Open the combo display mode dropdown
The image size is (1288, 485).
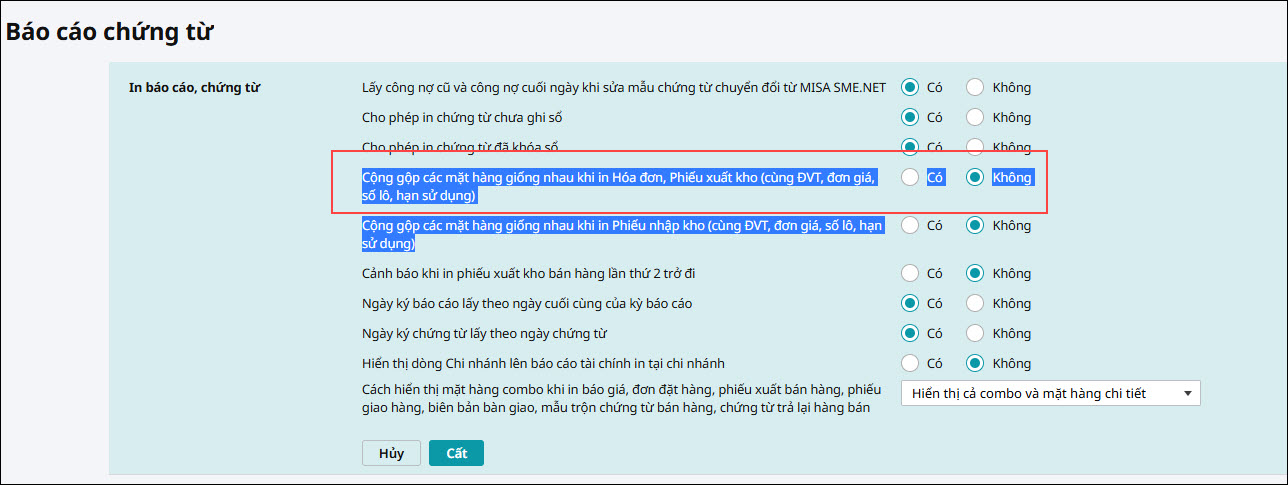[x=1050, y=393]
